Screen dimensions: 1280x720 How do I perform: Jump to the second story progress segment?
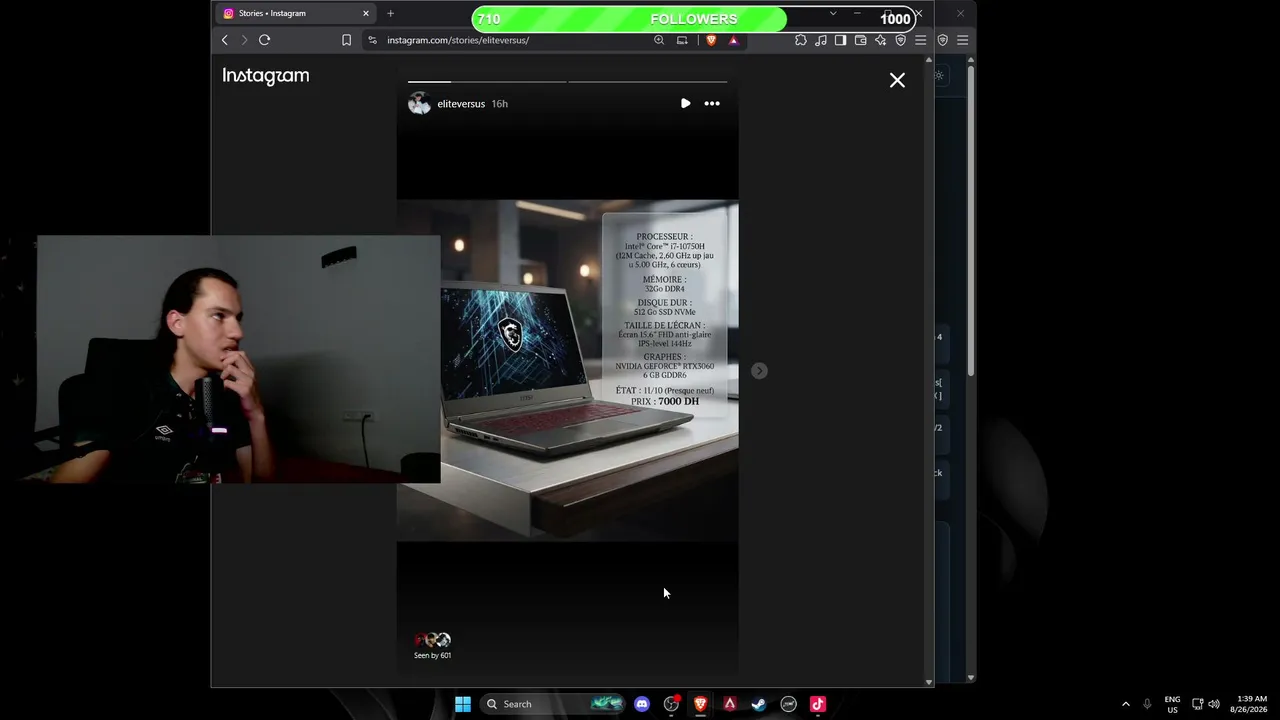pos(647,81)
